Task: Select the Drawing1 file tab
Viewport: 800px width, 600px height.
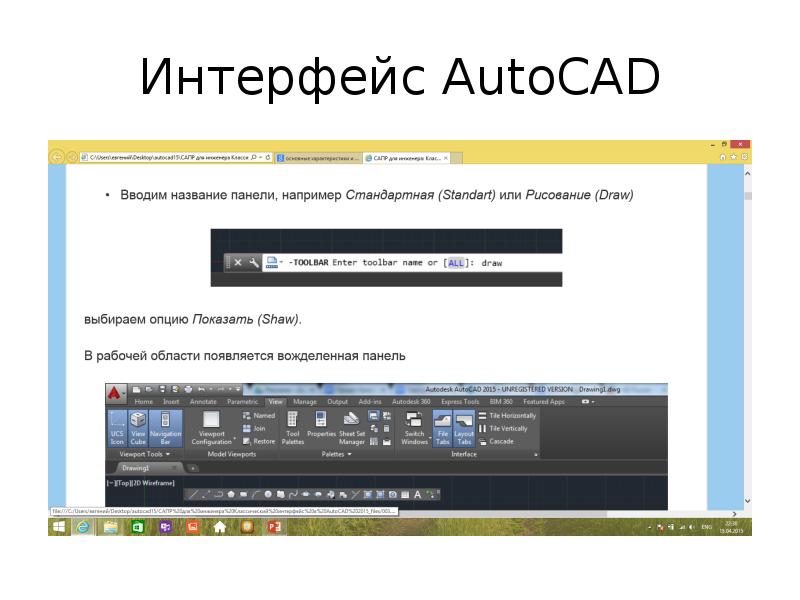Action: (148, 468)
